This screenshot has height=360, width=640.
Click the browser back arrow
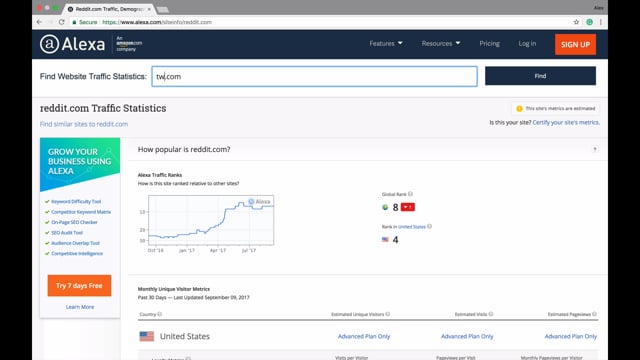[39, 22]
